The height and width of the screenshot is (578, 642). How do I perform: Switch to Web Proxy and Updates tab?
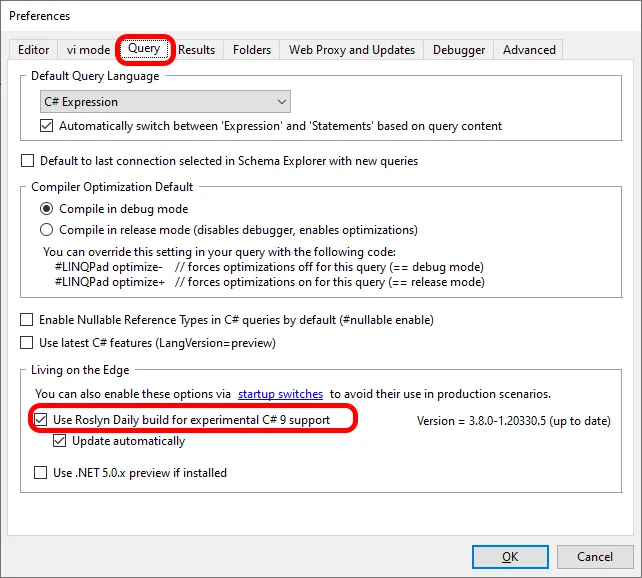(352, 49)
